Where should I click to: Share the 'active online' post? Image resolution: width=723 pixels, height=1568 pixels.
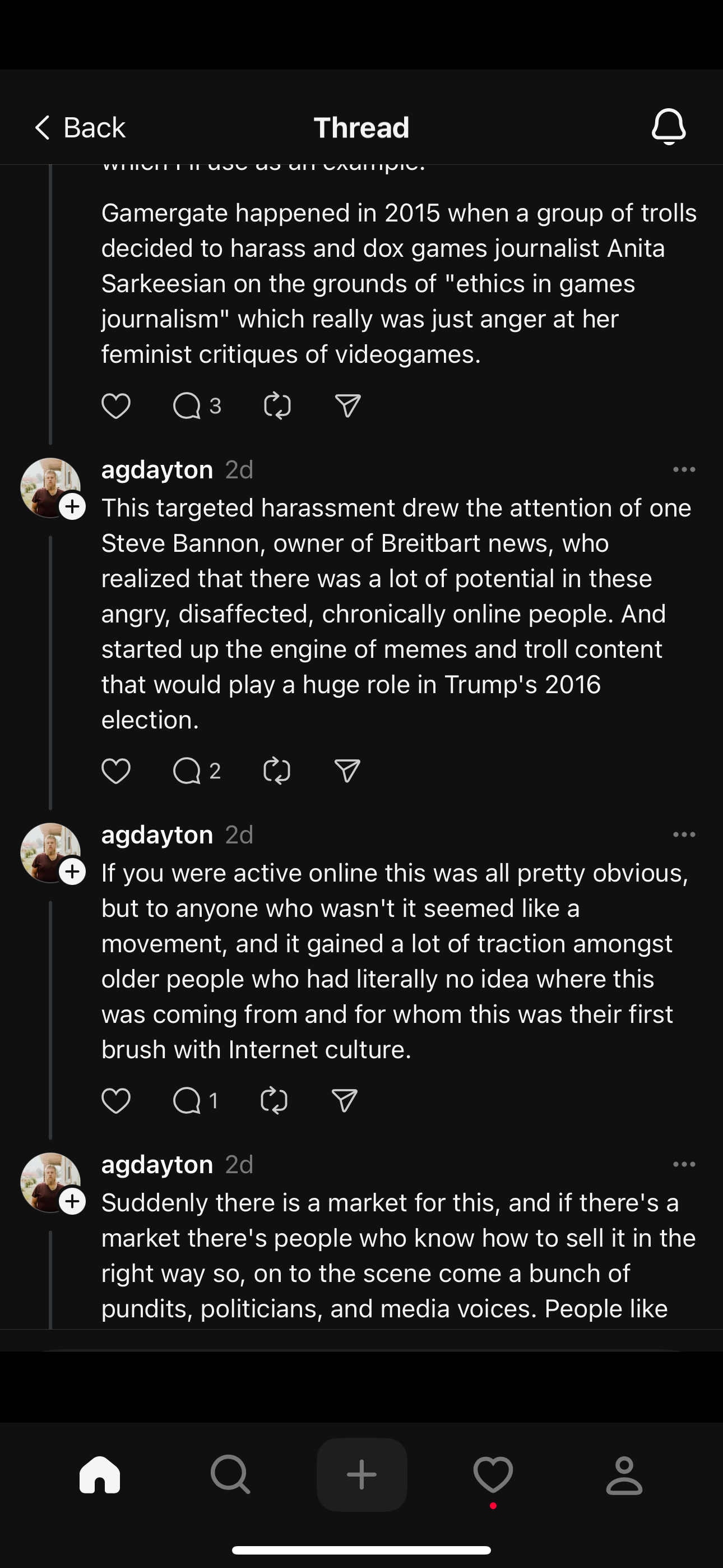[345, 1100]
